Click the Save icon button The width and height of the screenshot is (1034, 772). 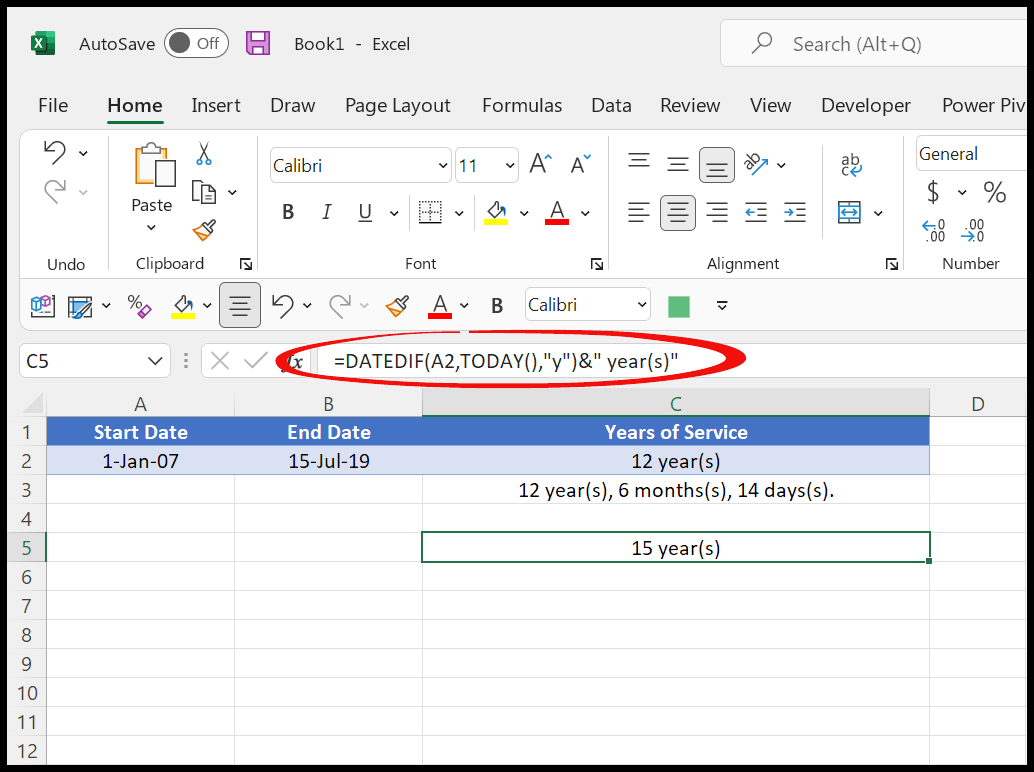(258, 43)
